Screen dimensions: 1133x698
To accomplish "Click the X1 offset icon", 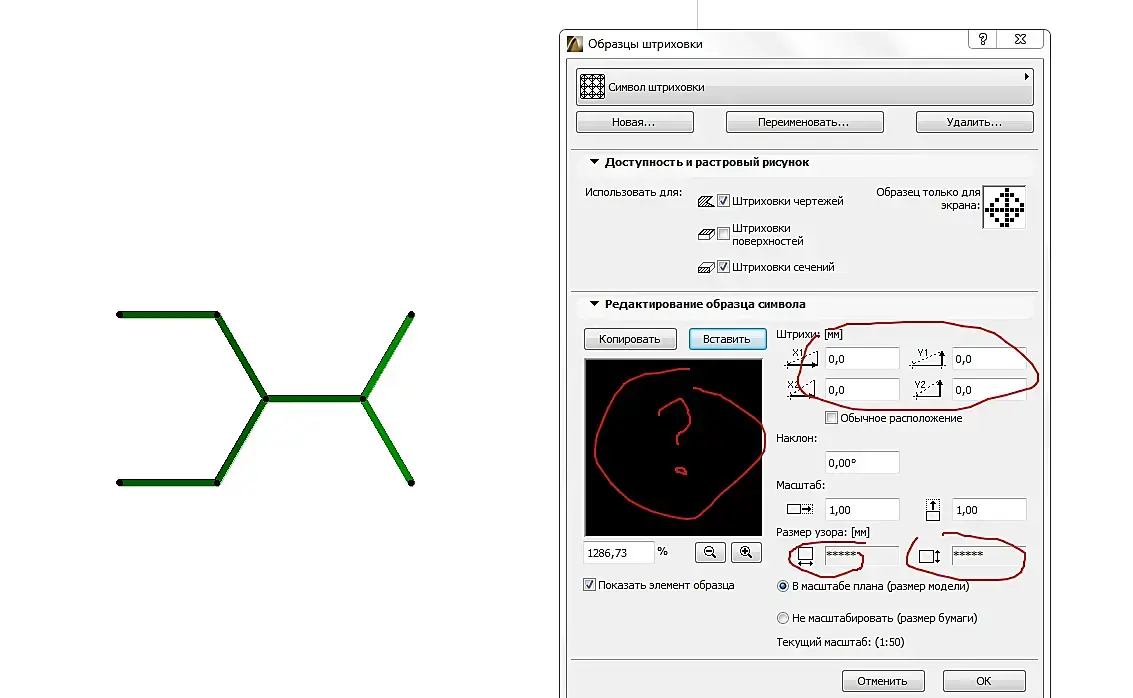I will tap(801, 358).
